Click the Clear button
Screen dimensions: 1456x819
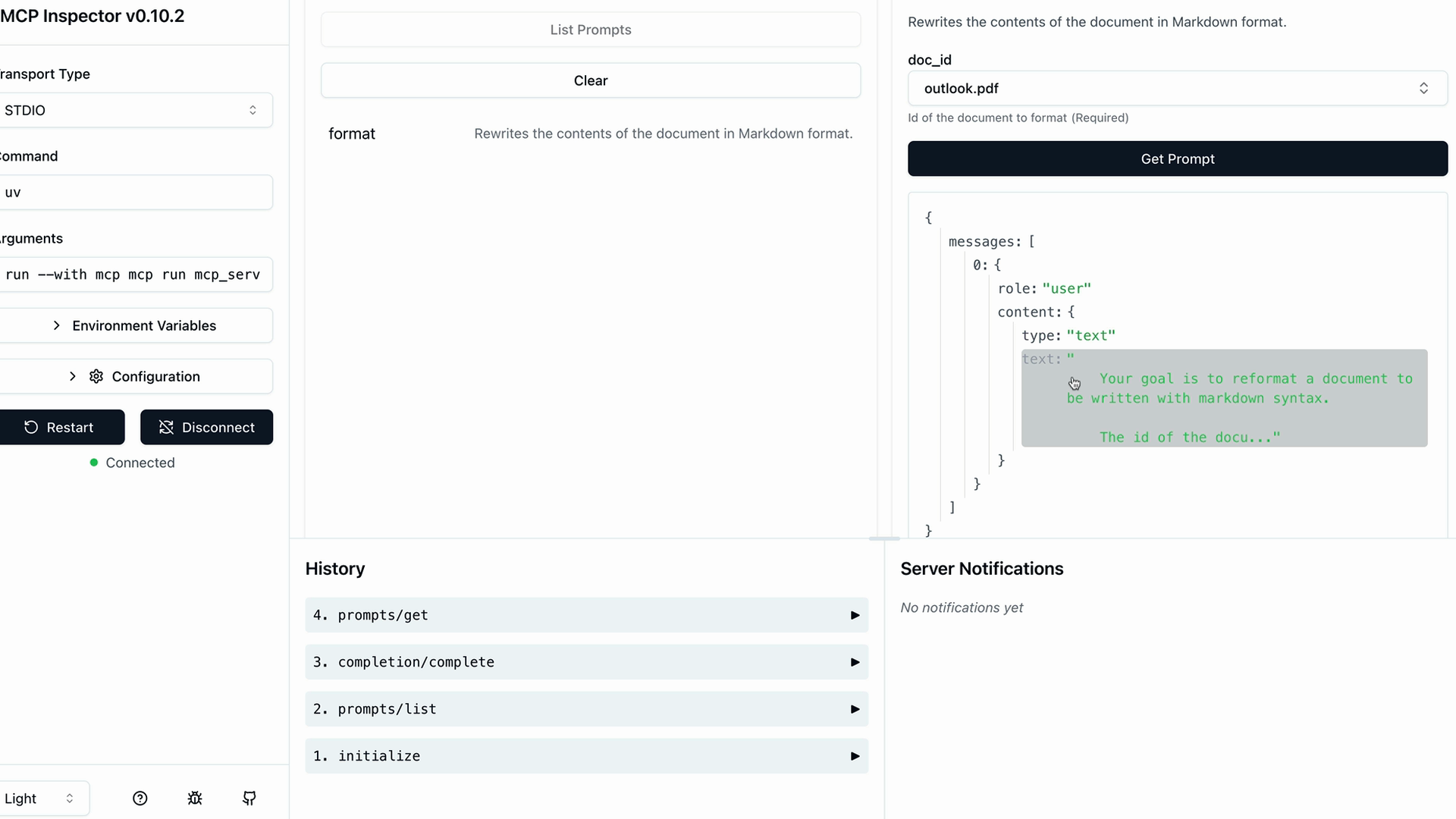pyautogui.click(x=590, y=80)
